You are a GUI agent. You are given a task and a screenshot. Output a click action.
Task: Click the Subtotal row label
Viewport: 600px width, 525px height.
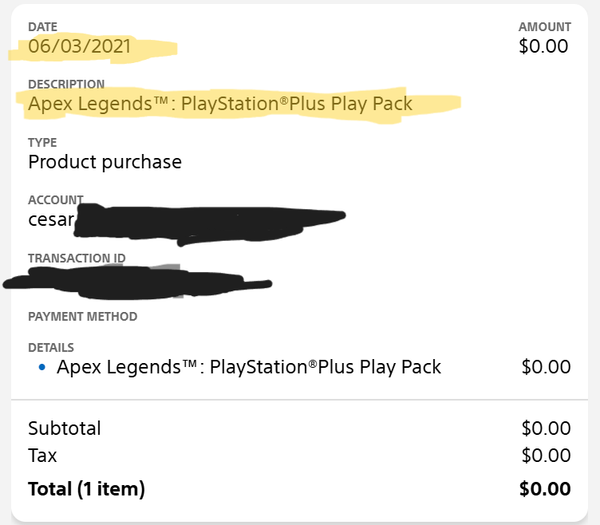coord(64,428)
